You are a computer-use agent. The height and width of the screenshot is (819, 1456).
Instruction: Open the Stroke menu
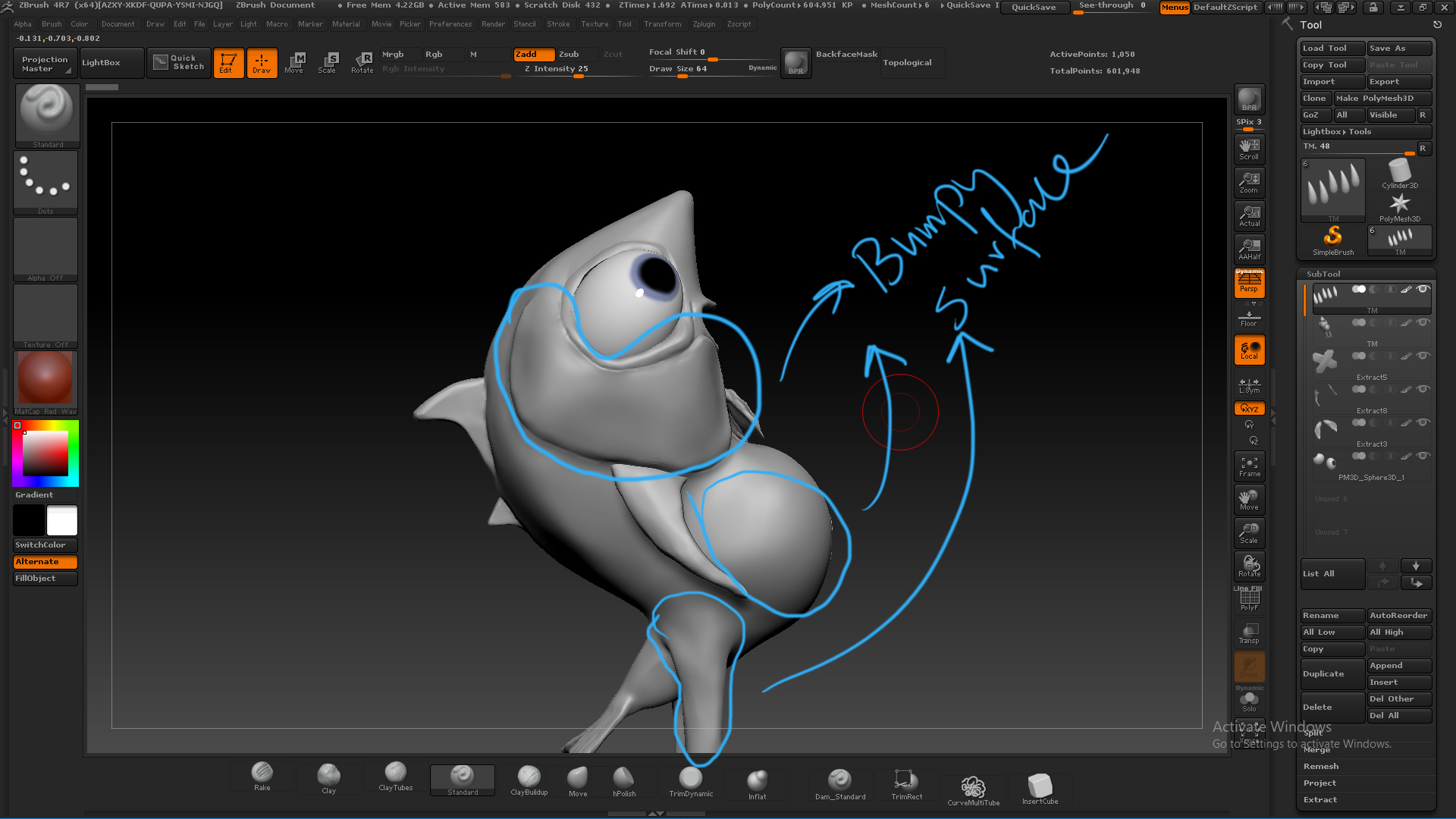point(558,24)
